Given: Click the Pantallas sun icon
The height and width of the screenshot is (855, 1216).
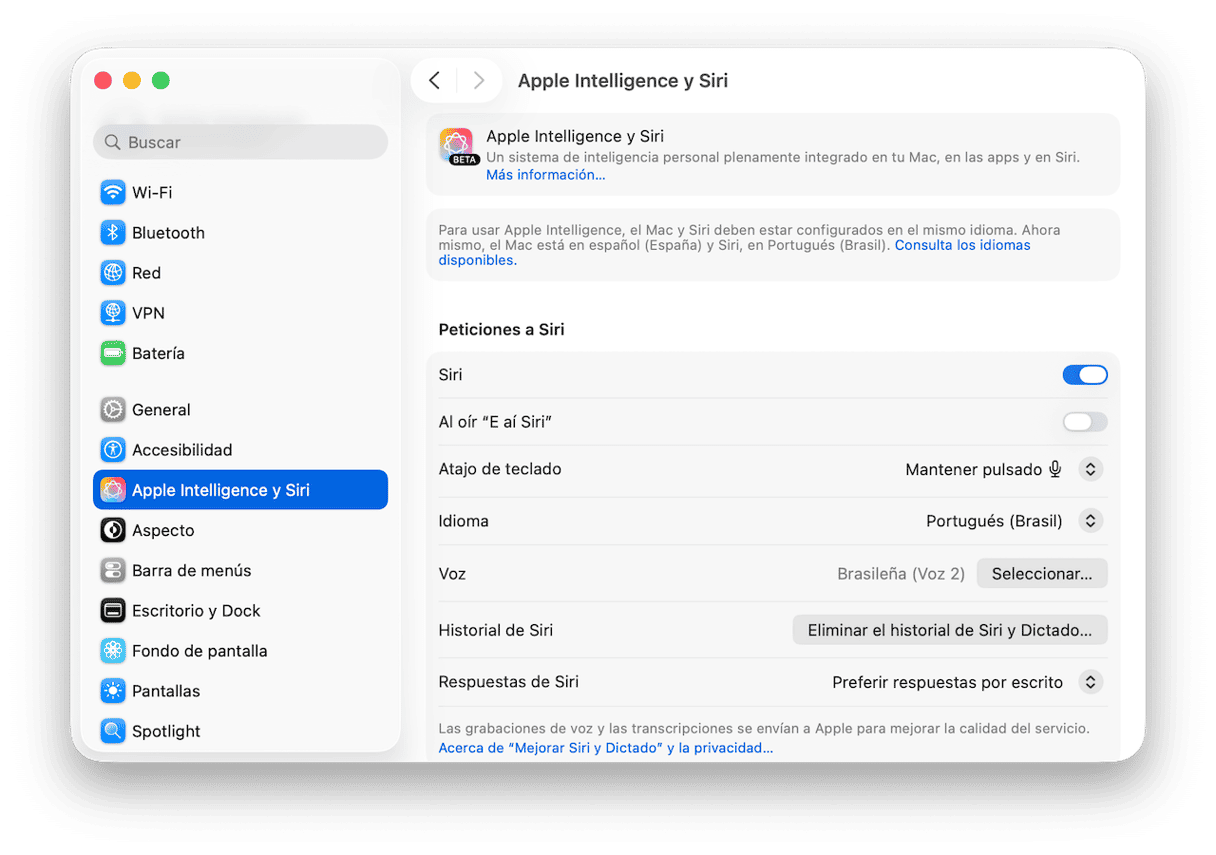Looking at the screenshot, I should (x=113, y=691).
